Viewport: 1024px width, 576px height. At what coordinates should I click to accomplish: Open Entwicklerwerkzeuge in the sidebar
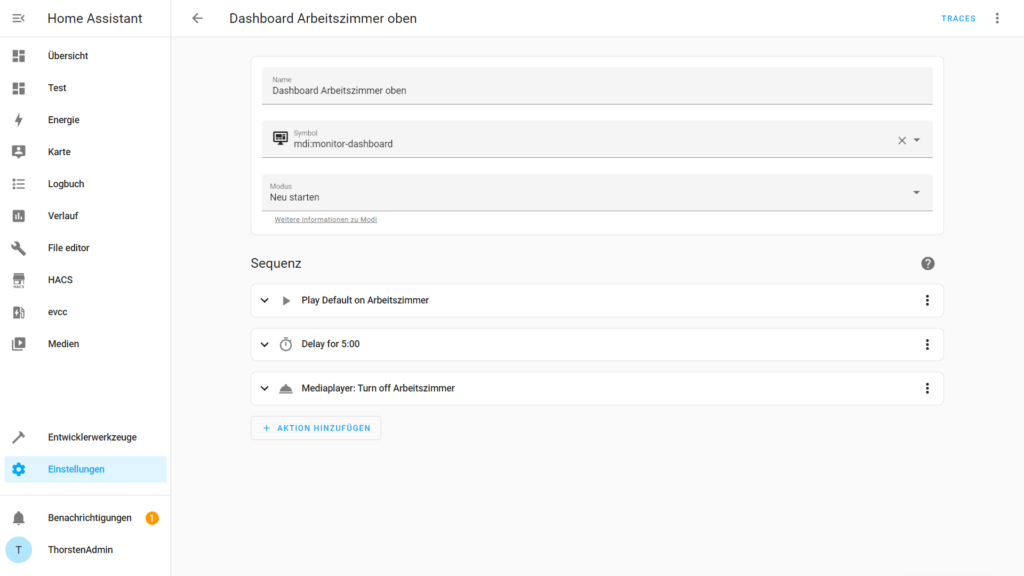92,437
